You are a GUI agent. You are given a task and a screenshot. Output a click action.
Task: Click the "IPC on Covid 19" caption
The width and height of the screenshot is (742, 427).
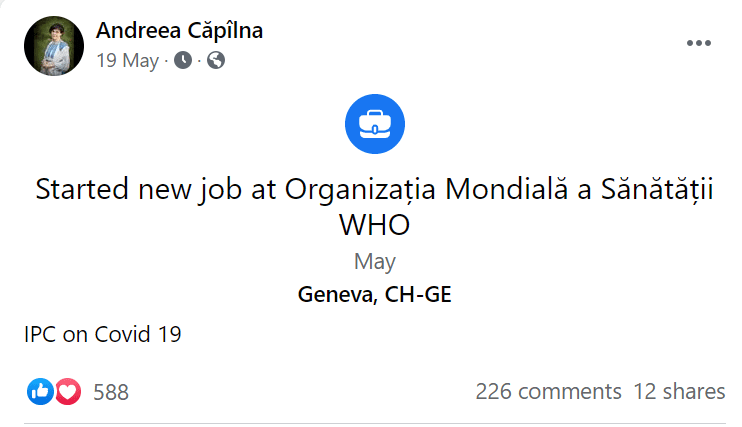click(102, 335)
